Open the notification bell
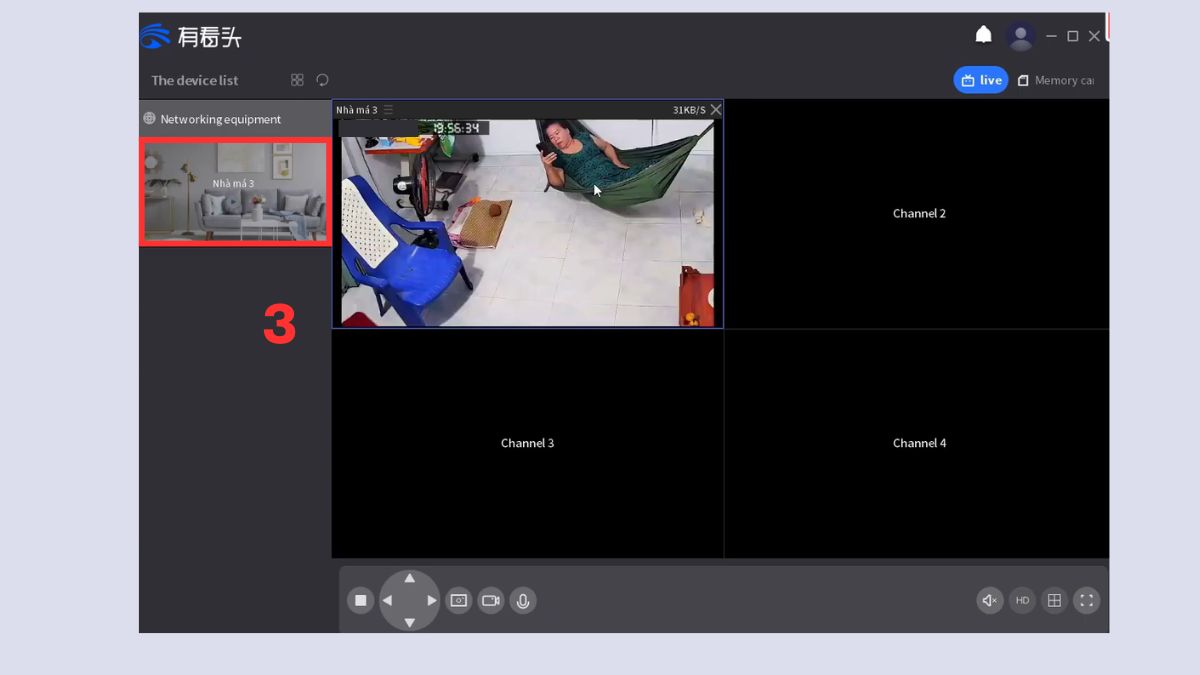 [x=983, y=36]
